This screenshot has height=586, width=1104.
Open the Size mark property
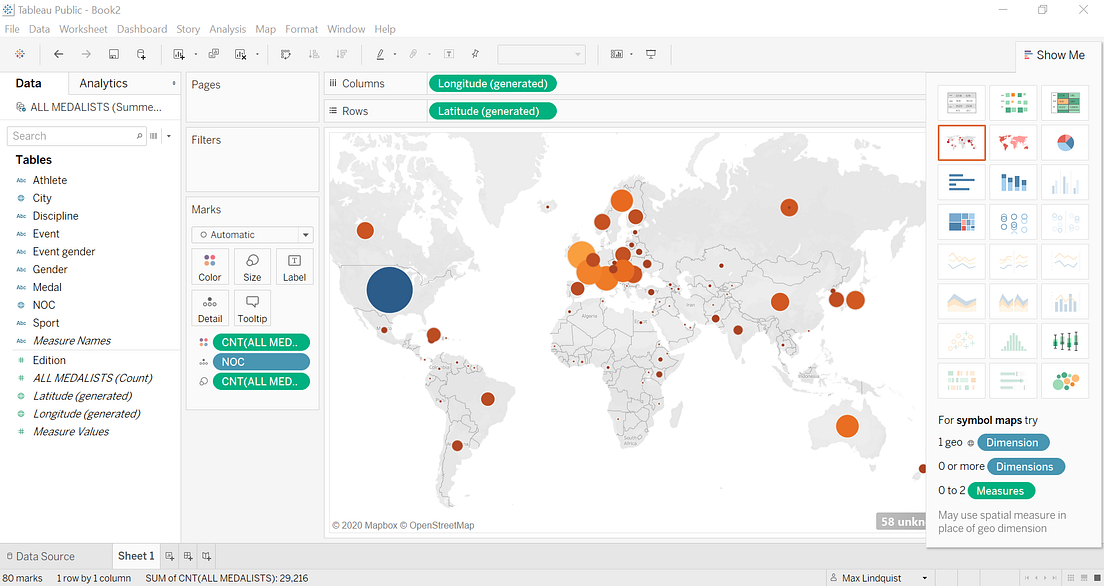(251, 266)
